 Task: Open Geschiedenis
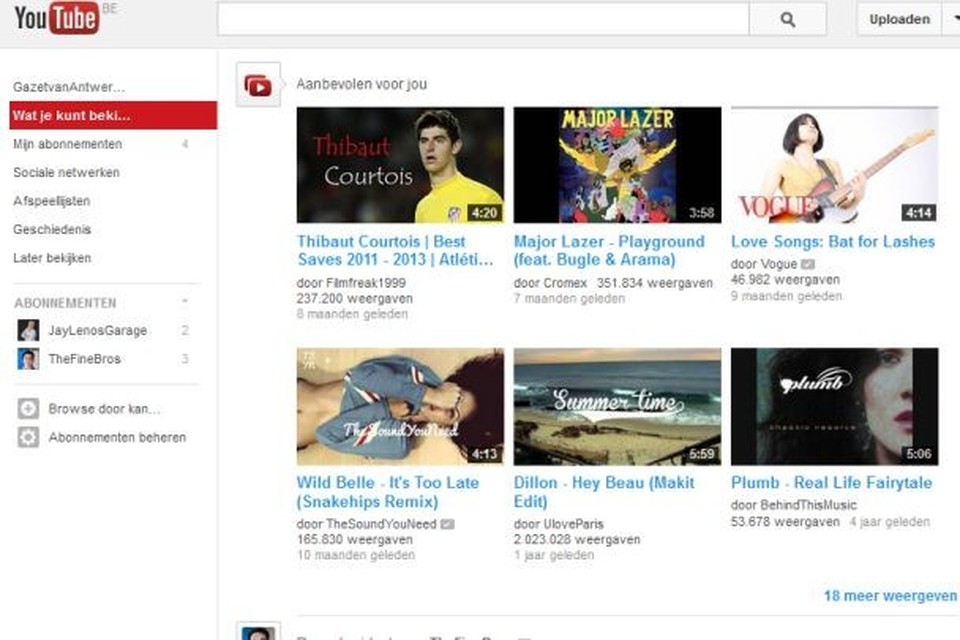point(52,230)
